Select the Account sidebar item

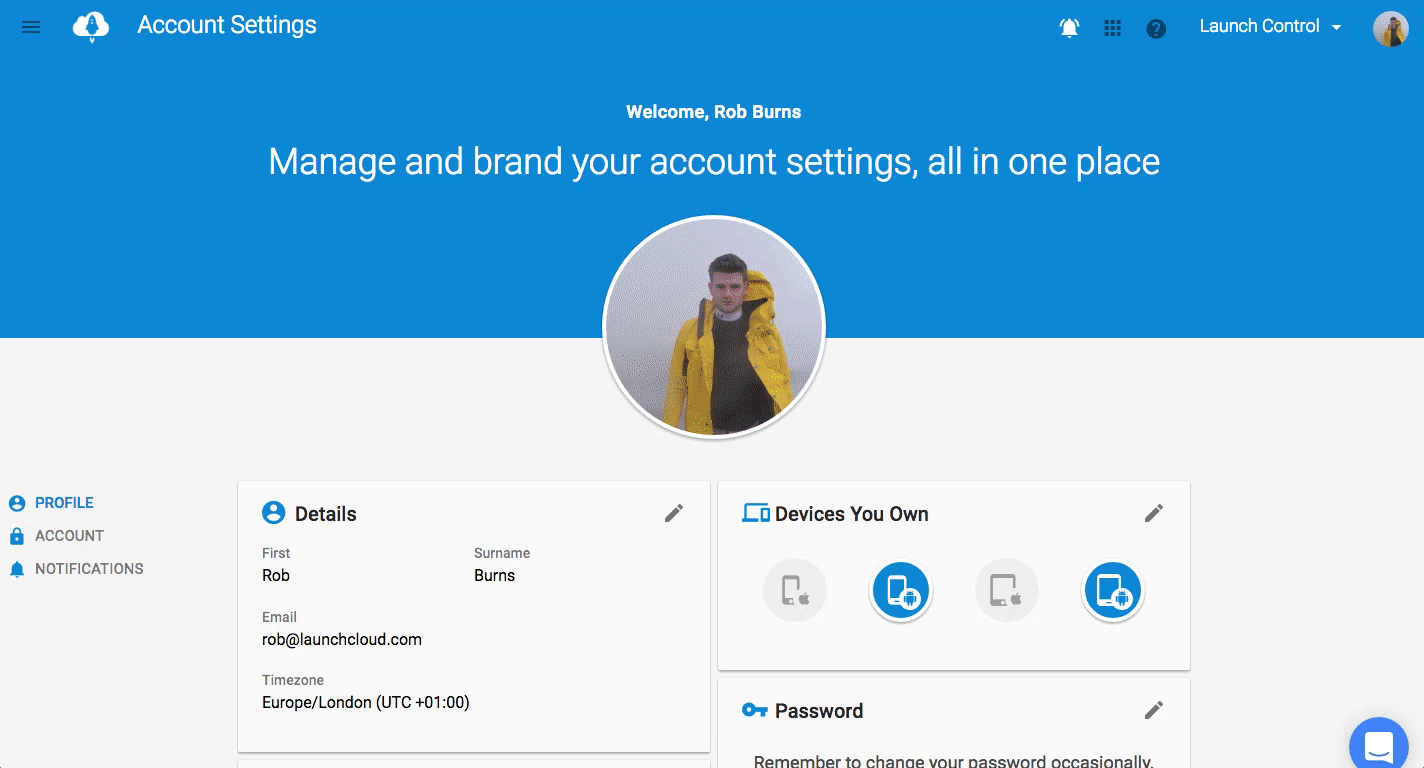click(69, 536)
